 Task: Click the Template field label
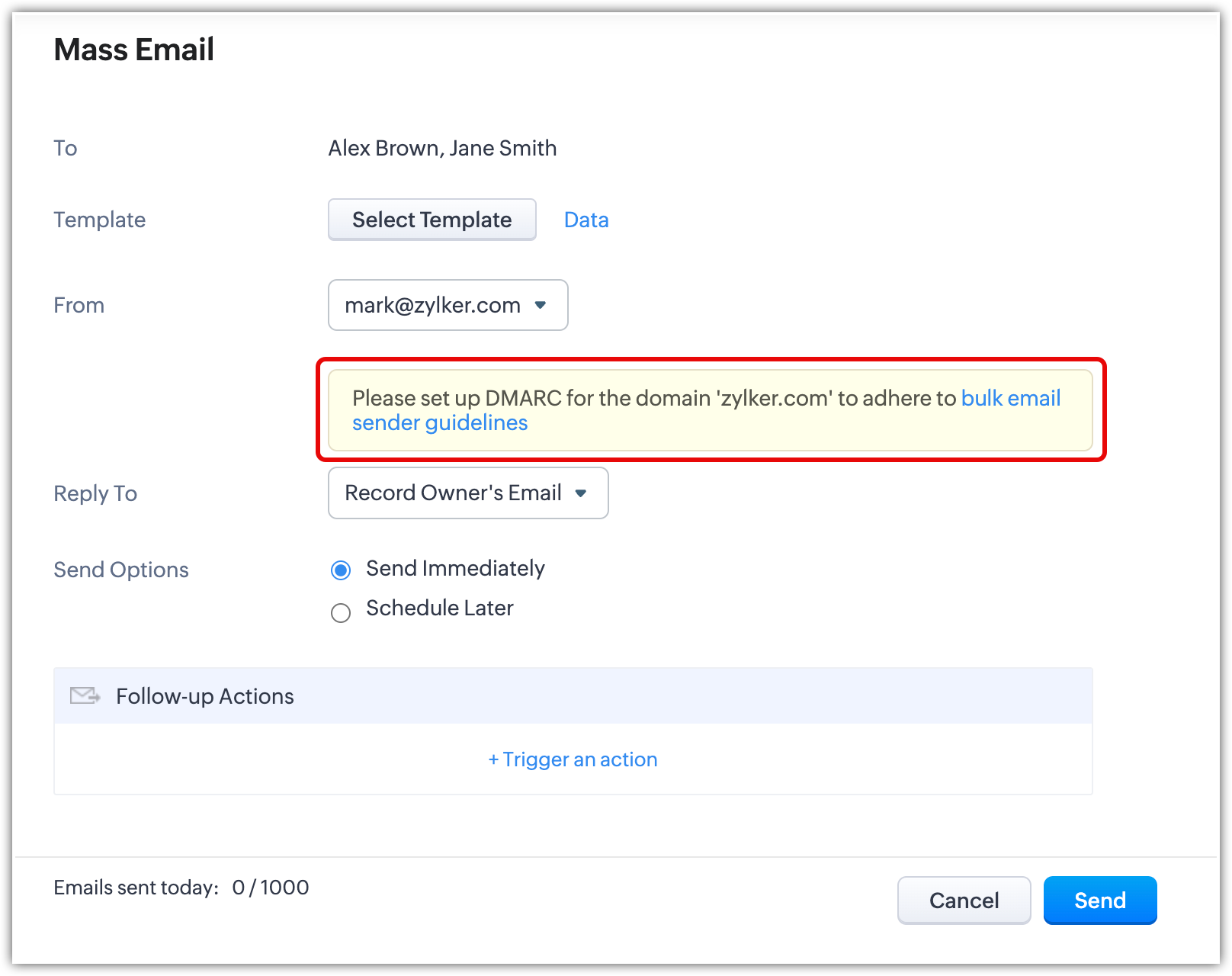coord(99,220)
